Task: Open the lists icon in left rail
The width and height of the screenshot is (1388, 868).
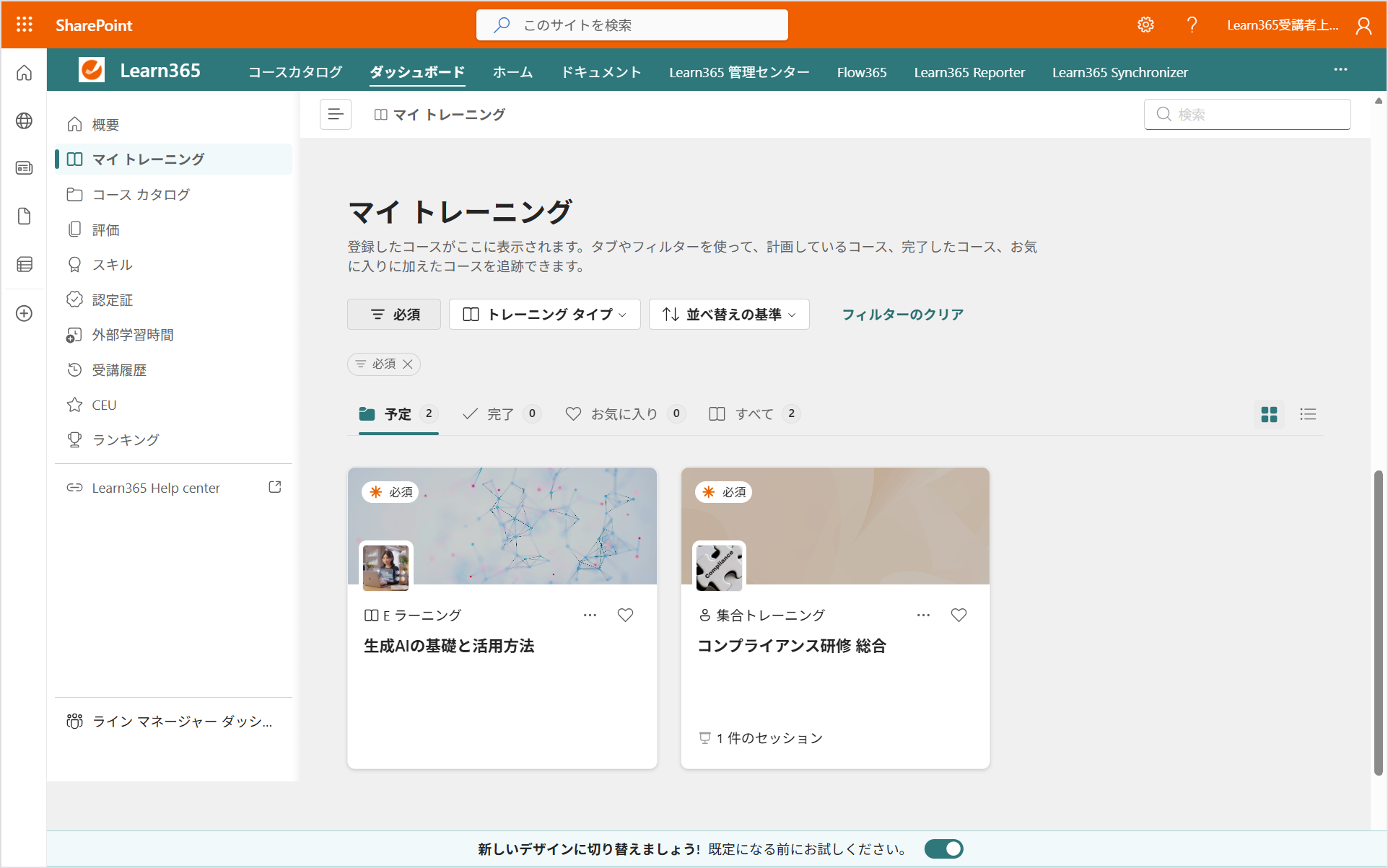Action: [24, 264]
